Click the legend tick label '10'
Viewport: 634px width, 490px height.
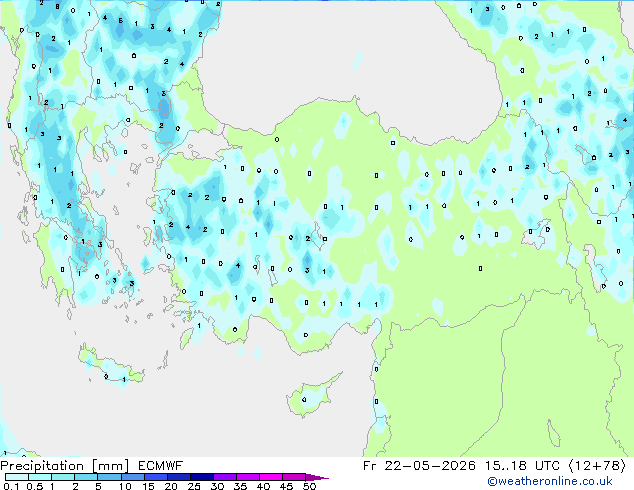(125, 486)
